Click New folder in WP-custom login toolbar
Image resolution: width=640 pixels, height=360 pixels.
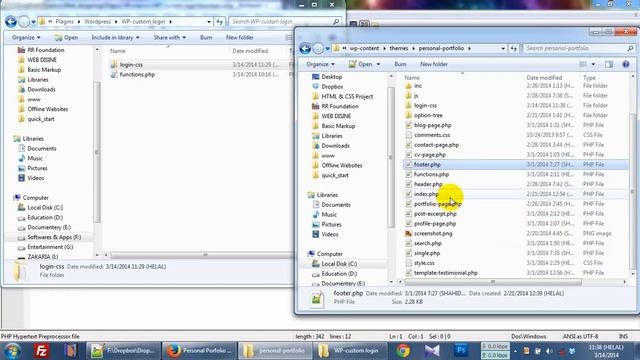pos(240,37)
